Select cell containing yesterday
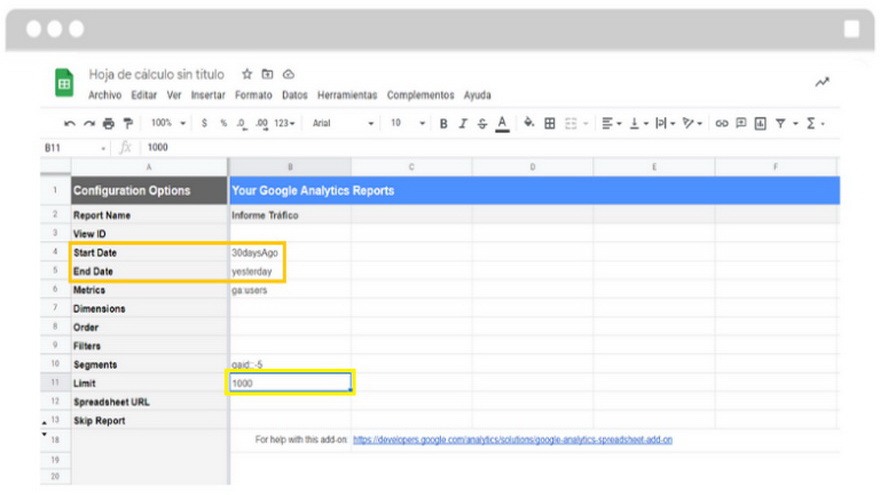This screenshot has height=495, width=880. point(290,271)
